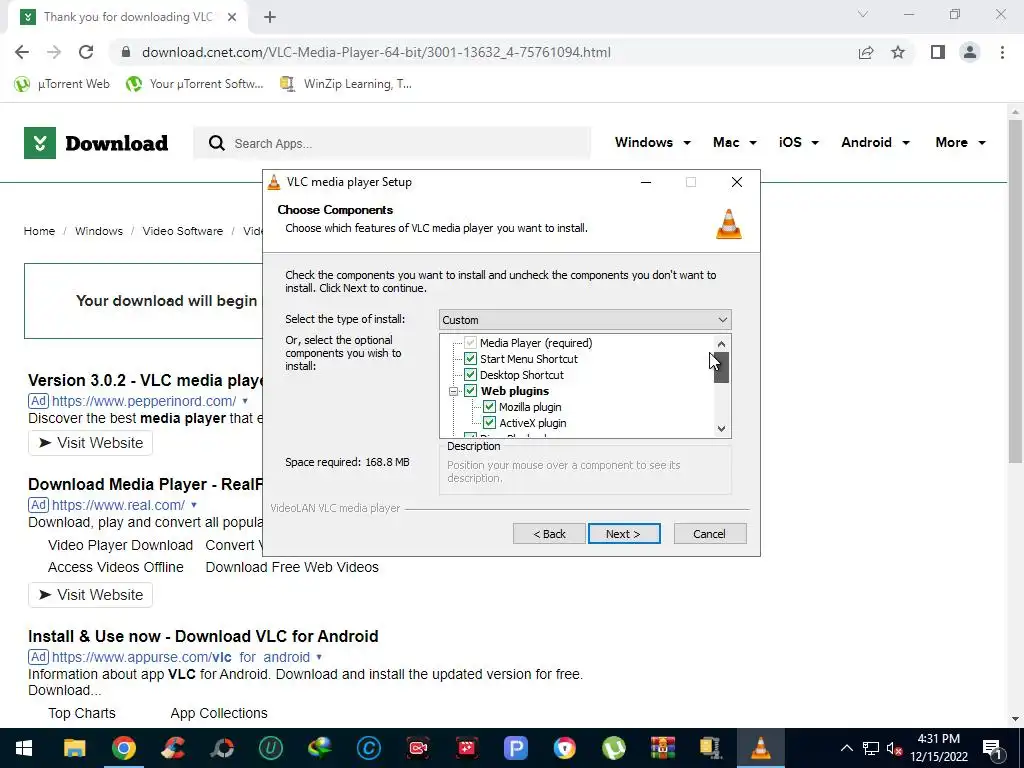This screenshot has height=768, width=1024.
Task: Open the purple P app in the taskbar
Action: tap(516, 748)
